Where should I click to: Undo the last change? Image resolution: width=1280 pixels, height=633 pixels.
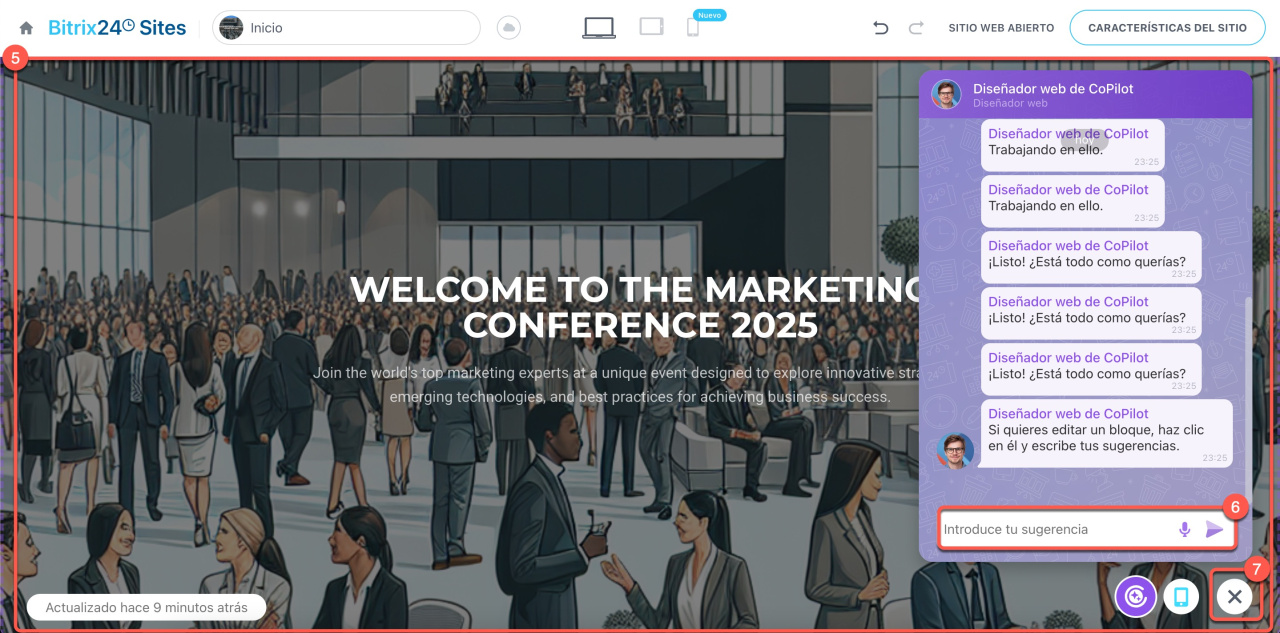(x=881, y=28)
